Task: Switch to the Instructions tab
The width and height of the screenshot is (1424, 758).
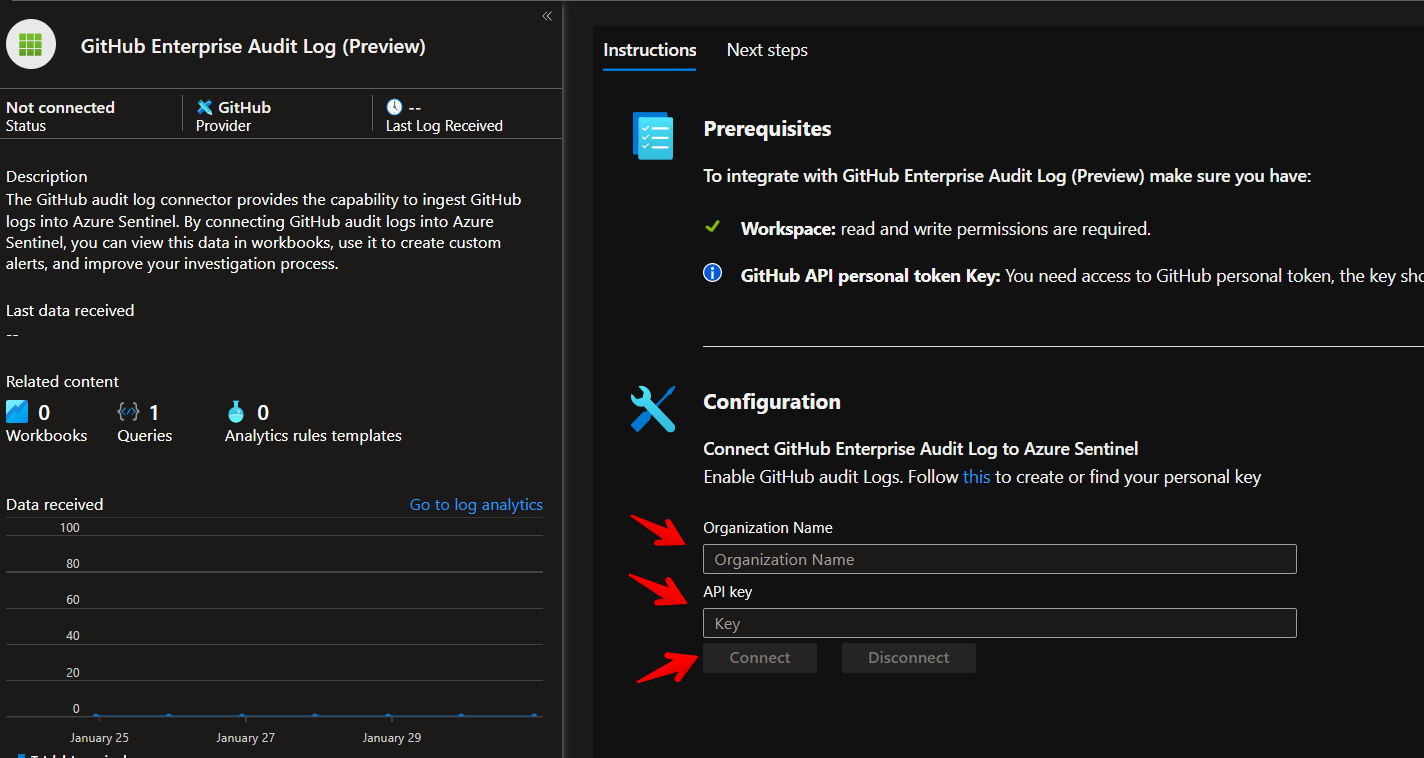Action: pos(650,50)
